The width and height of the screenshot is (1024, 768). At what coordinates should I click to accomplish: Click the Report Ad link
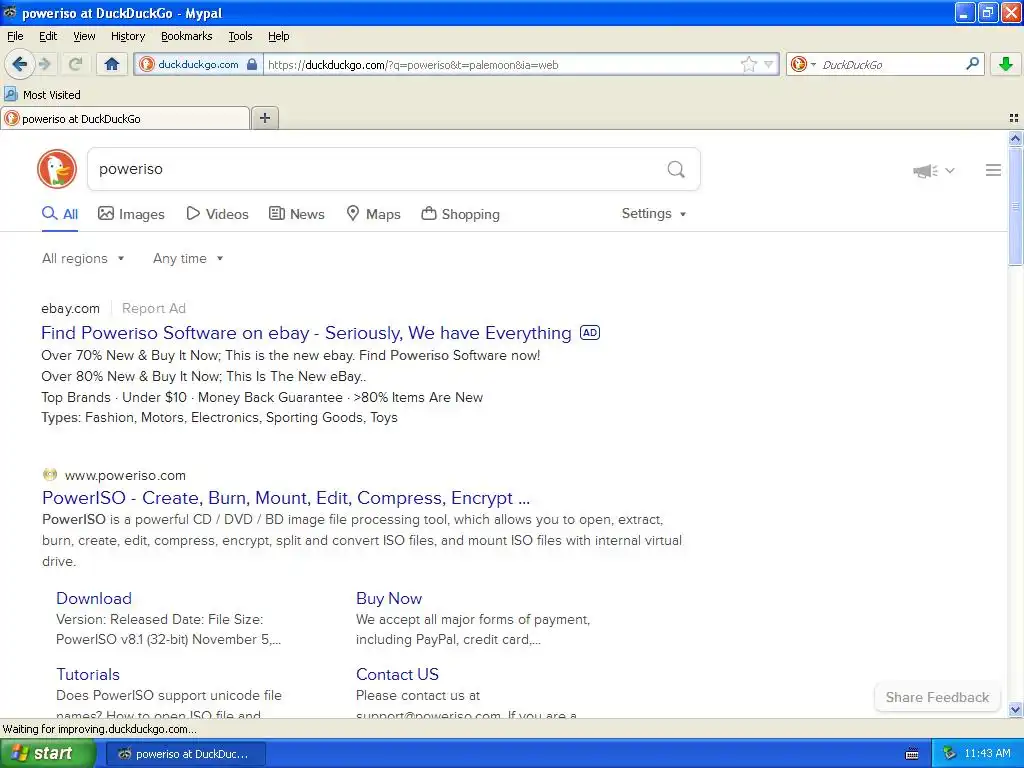point(153,308)
